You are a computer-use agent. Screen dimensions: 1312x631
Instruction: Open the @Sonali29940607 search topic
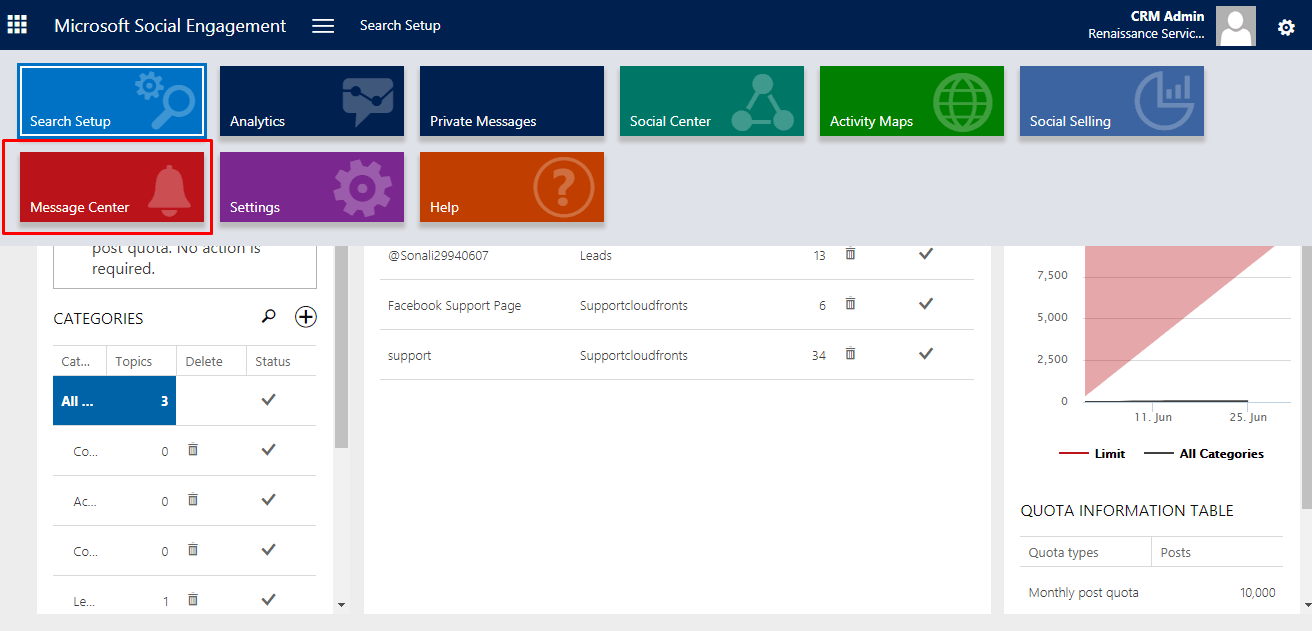pyautogui.click(x=438, y=255)
